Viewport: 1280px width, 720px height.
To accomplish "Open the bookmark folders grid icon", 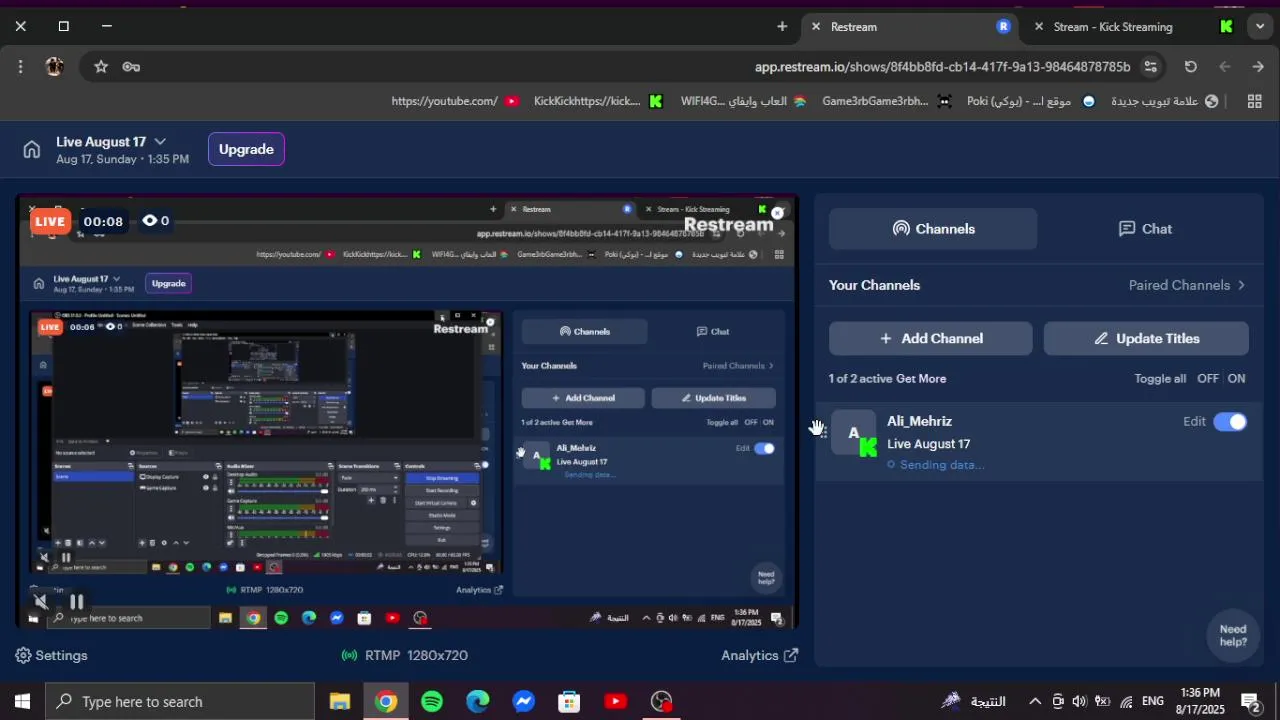I will tap(1254, 101).
